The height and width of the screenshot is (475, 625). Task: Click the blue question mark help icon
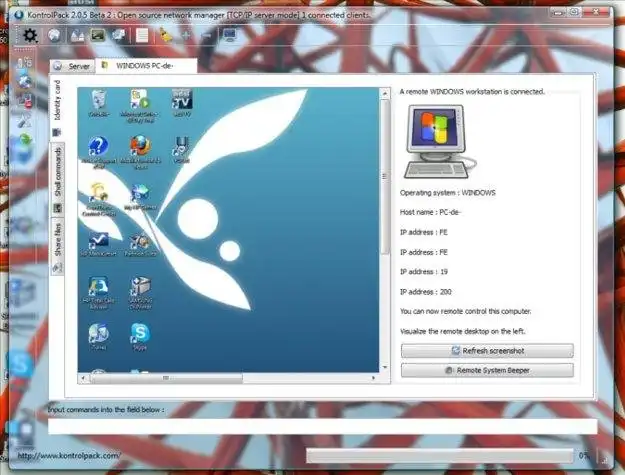point(98,146)
